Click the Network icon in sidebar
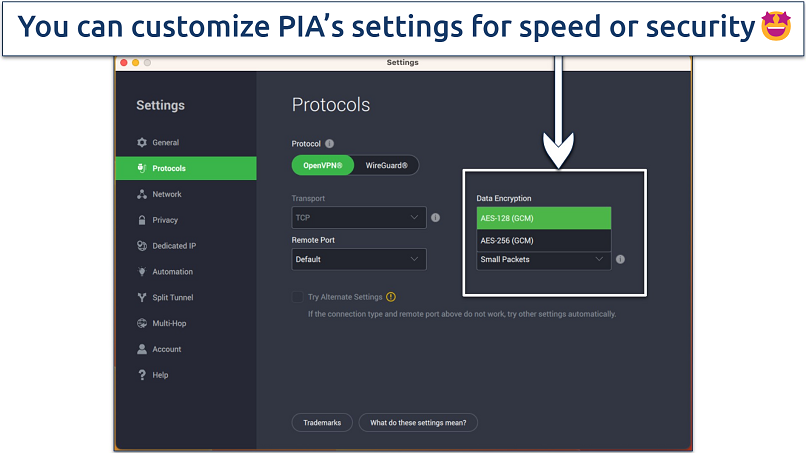Image resolution: width=806 pixels, height=453 pixels. coord(142,194)
